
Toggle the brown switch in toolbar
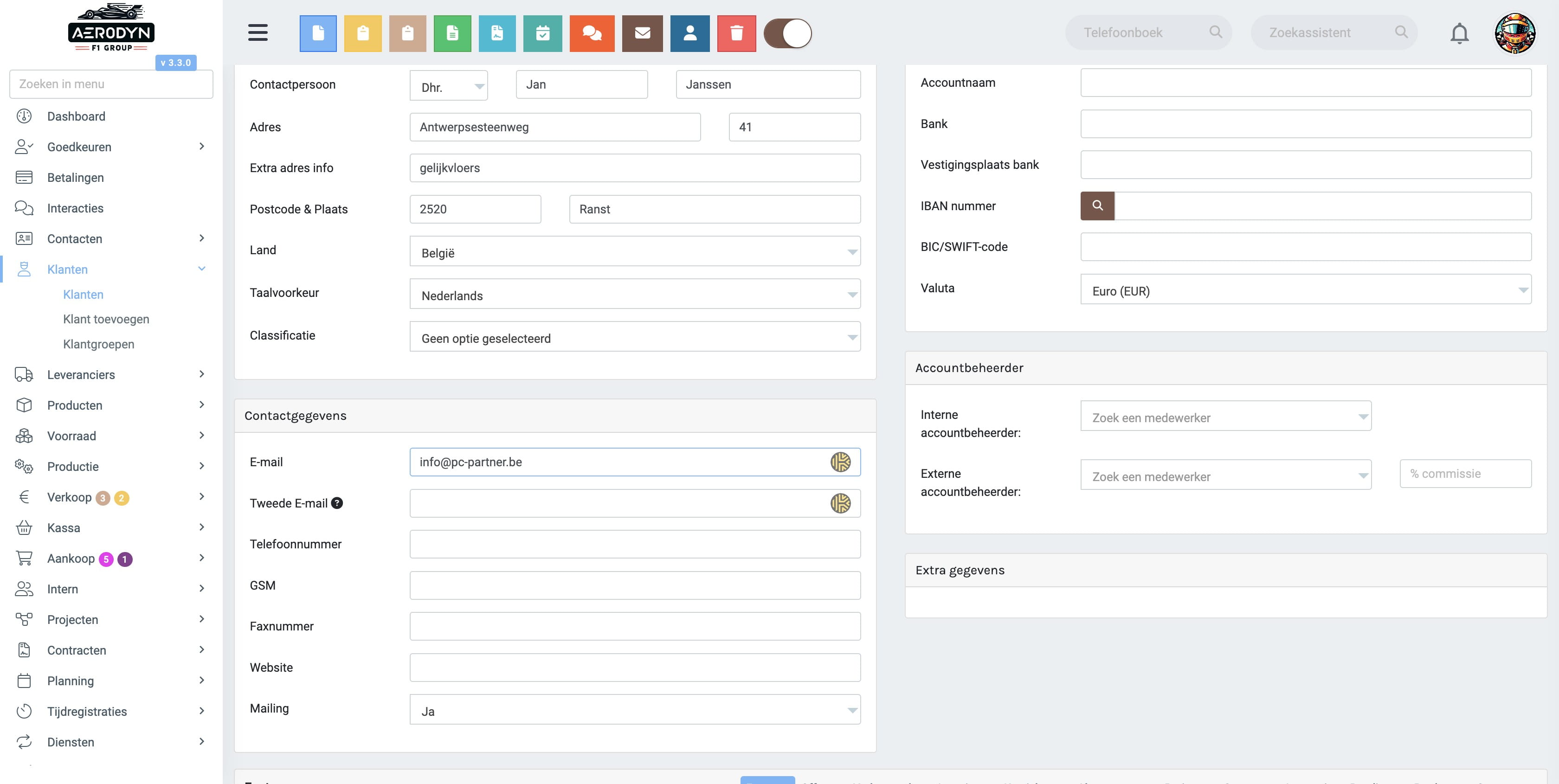point(788,33)
